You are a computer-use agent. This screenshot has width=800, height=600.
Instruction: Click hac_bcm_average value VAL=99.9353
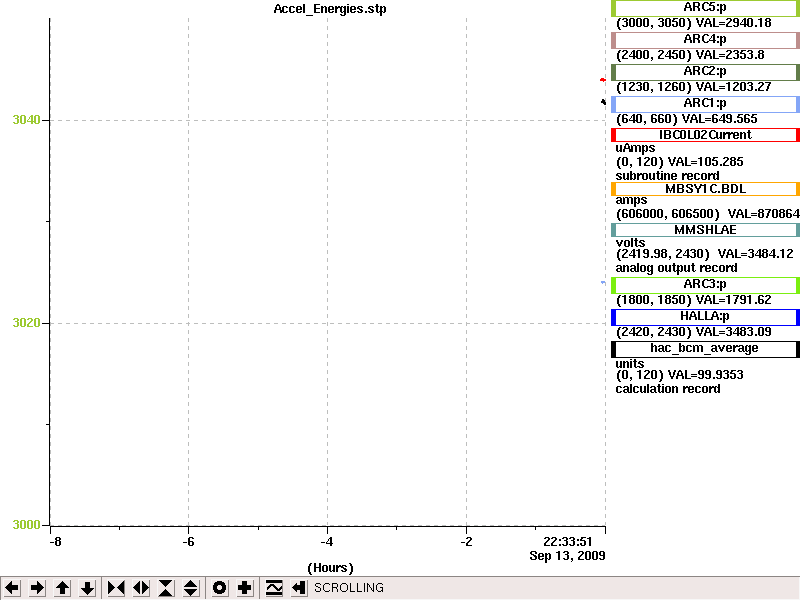coord(705,375)
